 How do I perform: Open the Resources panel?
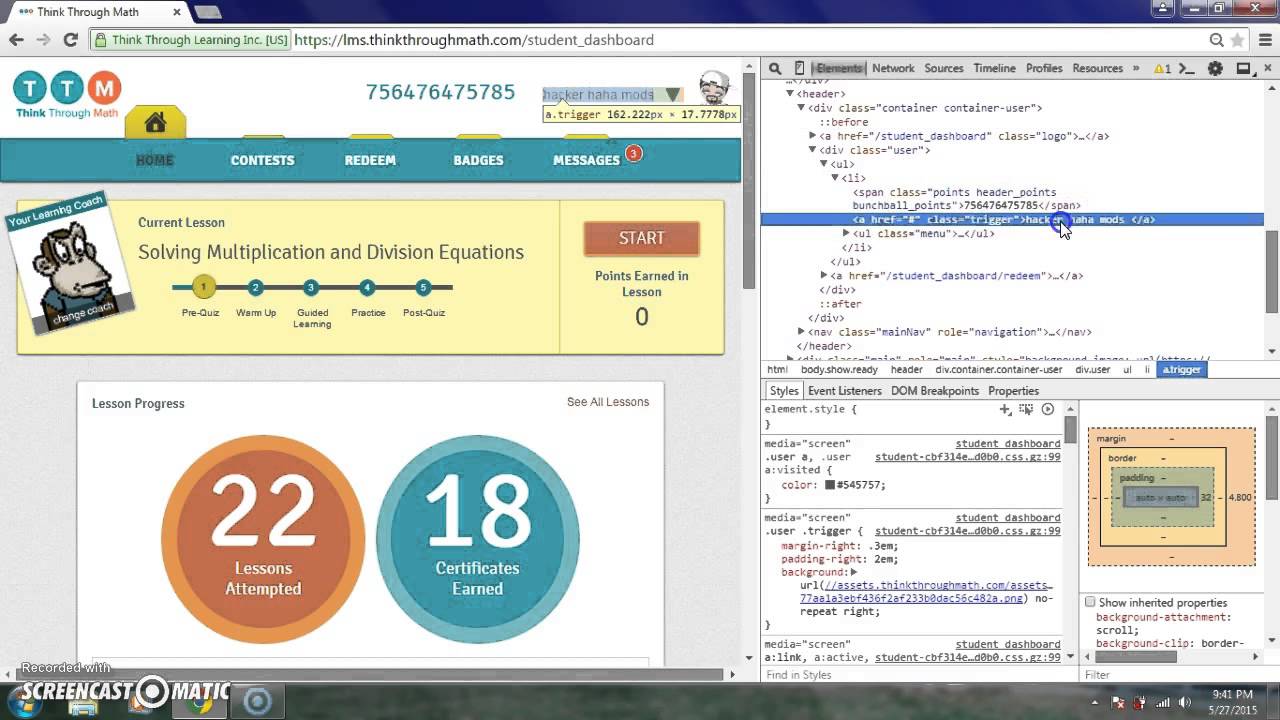point(1097,68)
